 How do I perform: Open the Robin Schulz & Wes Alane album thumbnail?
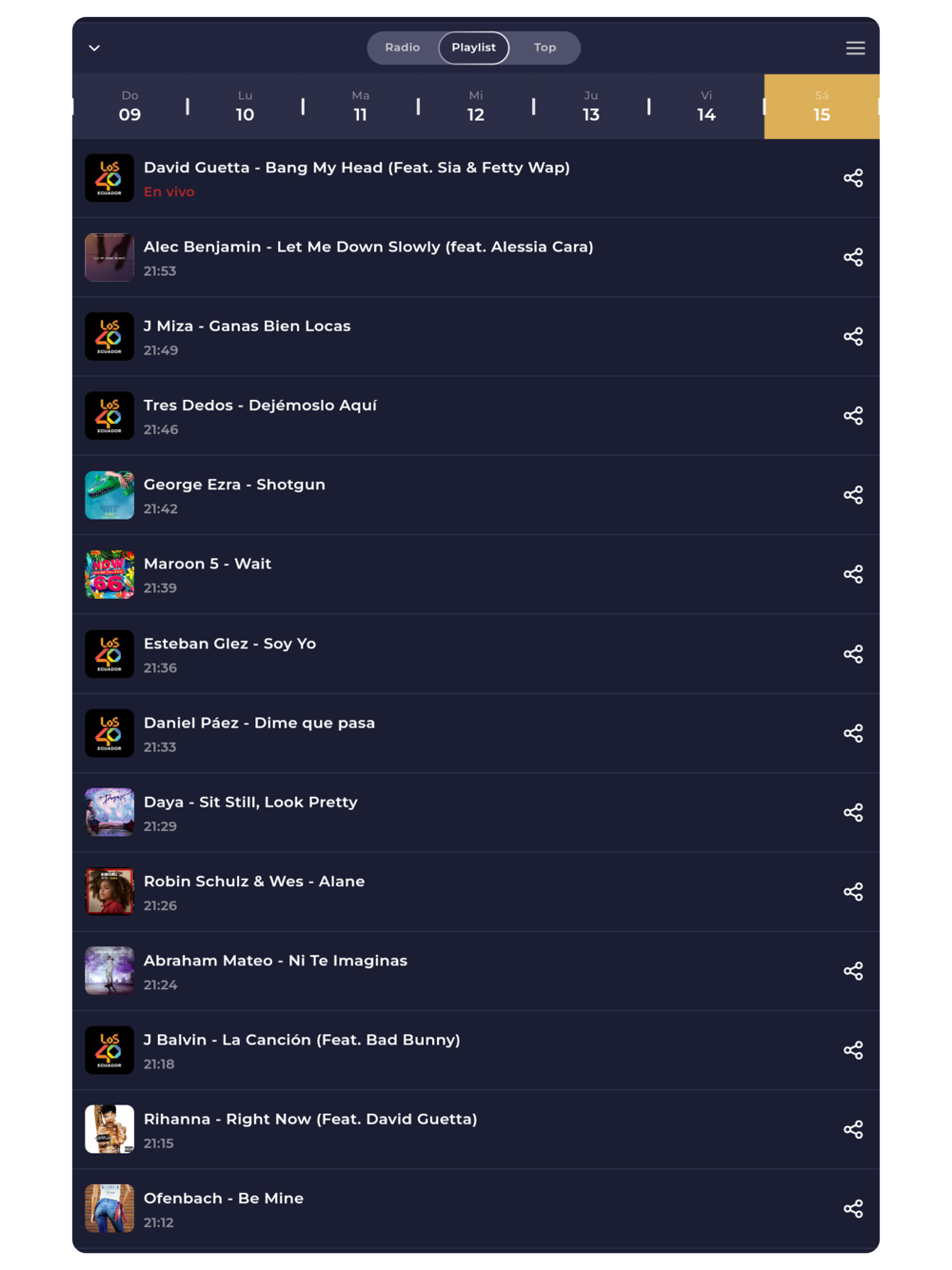(109, 891)
